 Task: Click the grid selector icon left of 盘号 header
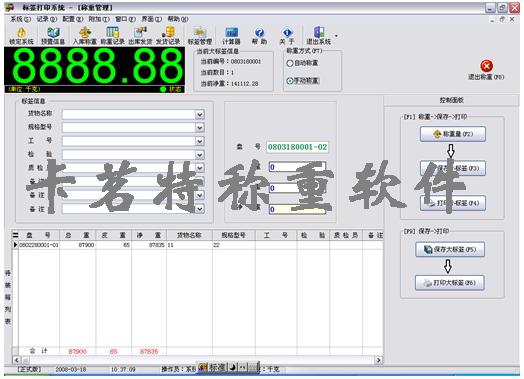pyautogui.click(x=15, y=235)
